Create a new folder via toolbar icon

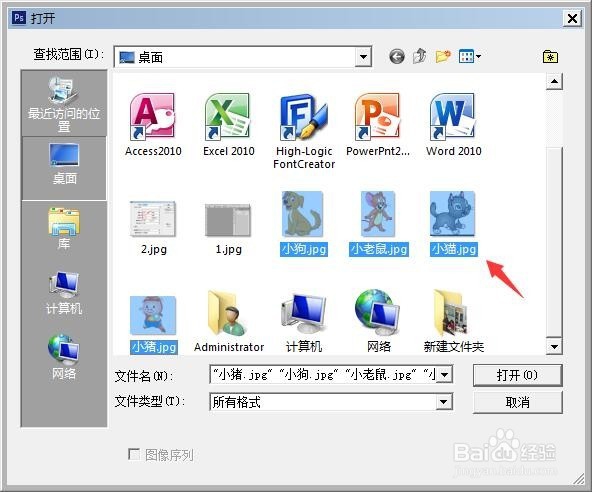(x=443, y=56)
